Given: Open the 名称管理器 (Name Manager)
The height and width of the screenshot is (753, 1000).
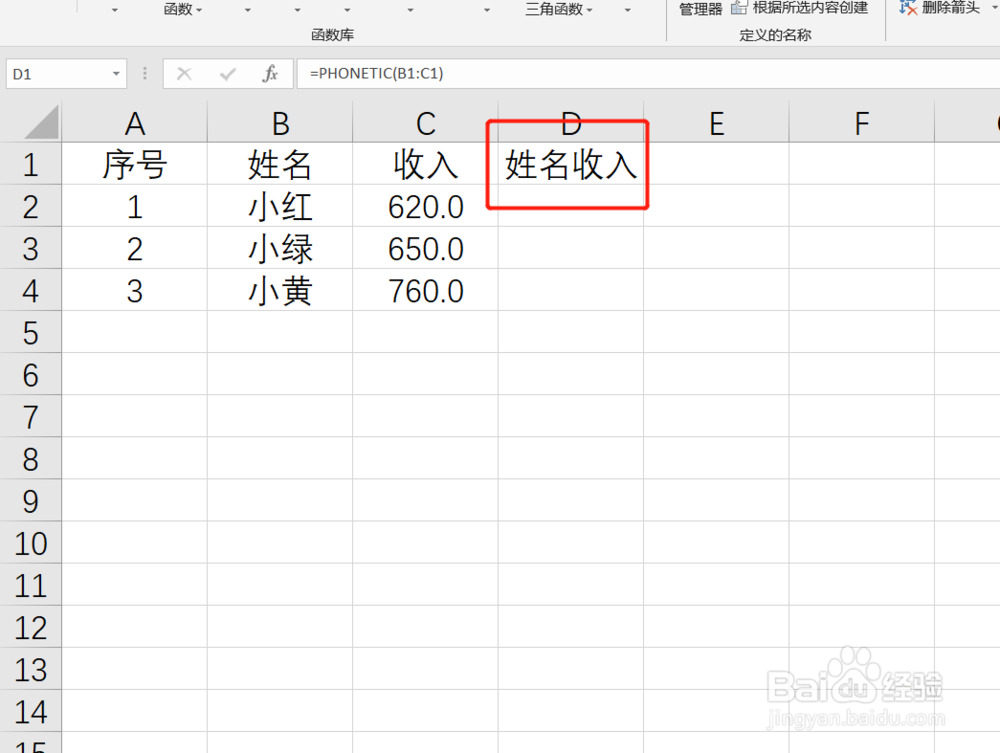Looking at the screenshot, I should [700, 9].
